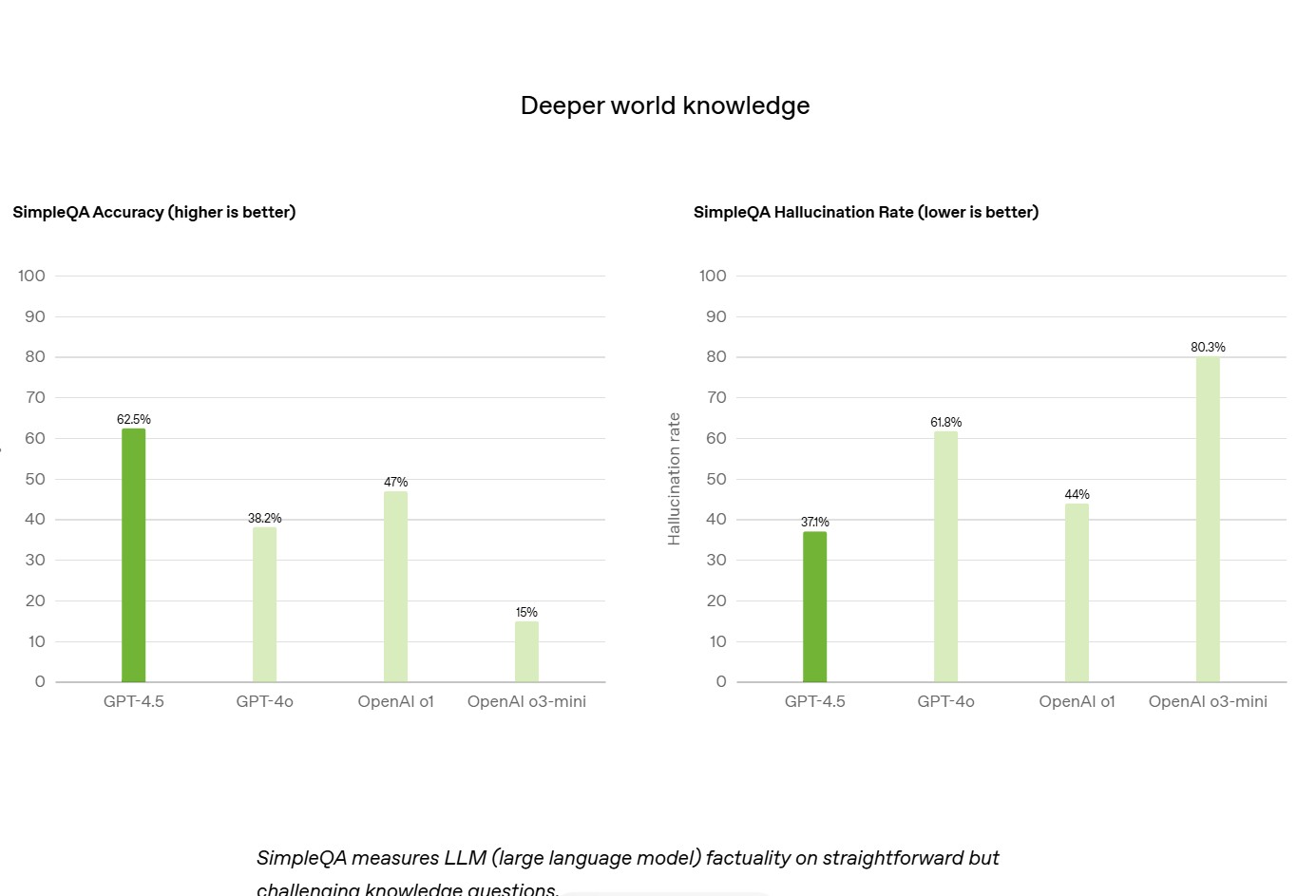The width and height of the screenshot is (1316, 896).
Task: Select the OpenAI o3-mini accuracy bar at 15%
Action: point(527,652)
